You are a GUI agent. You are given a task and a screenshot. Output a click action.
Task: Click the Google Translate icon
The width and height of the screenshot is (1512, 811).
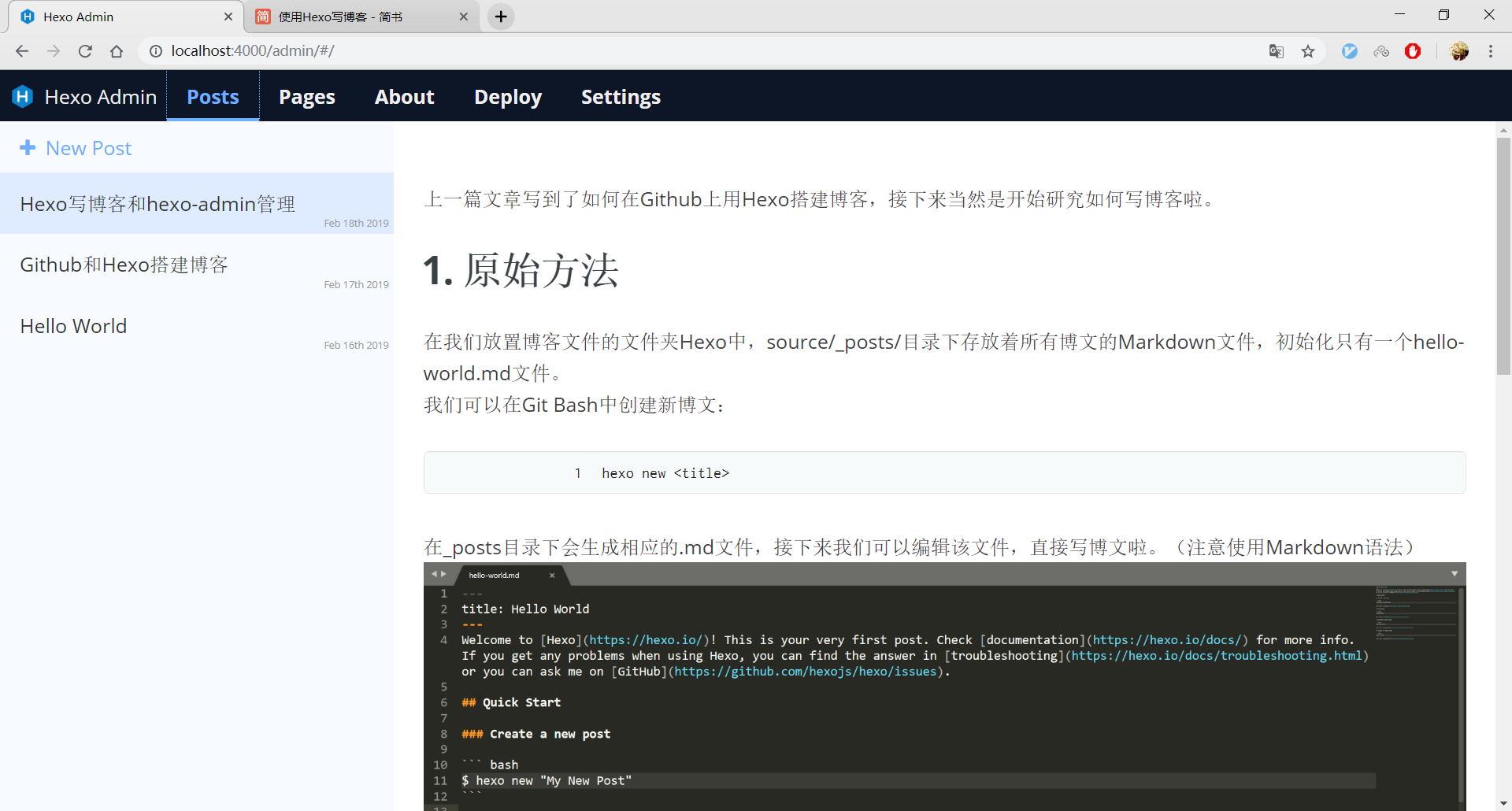pos(1277,51)
